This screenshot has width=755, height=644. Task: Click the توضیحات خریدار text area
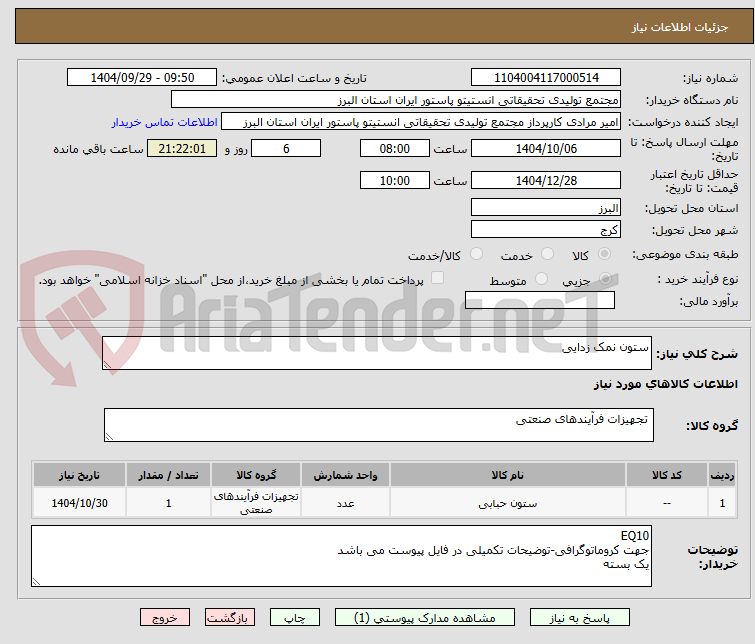point(341,556)
